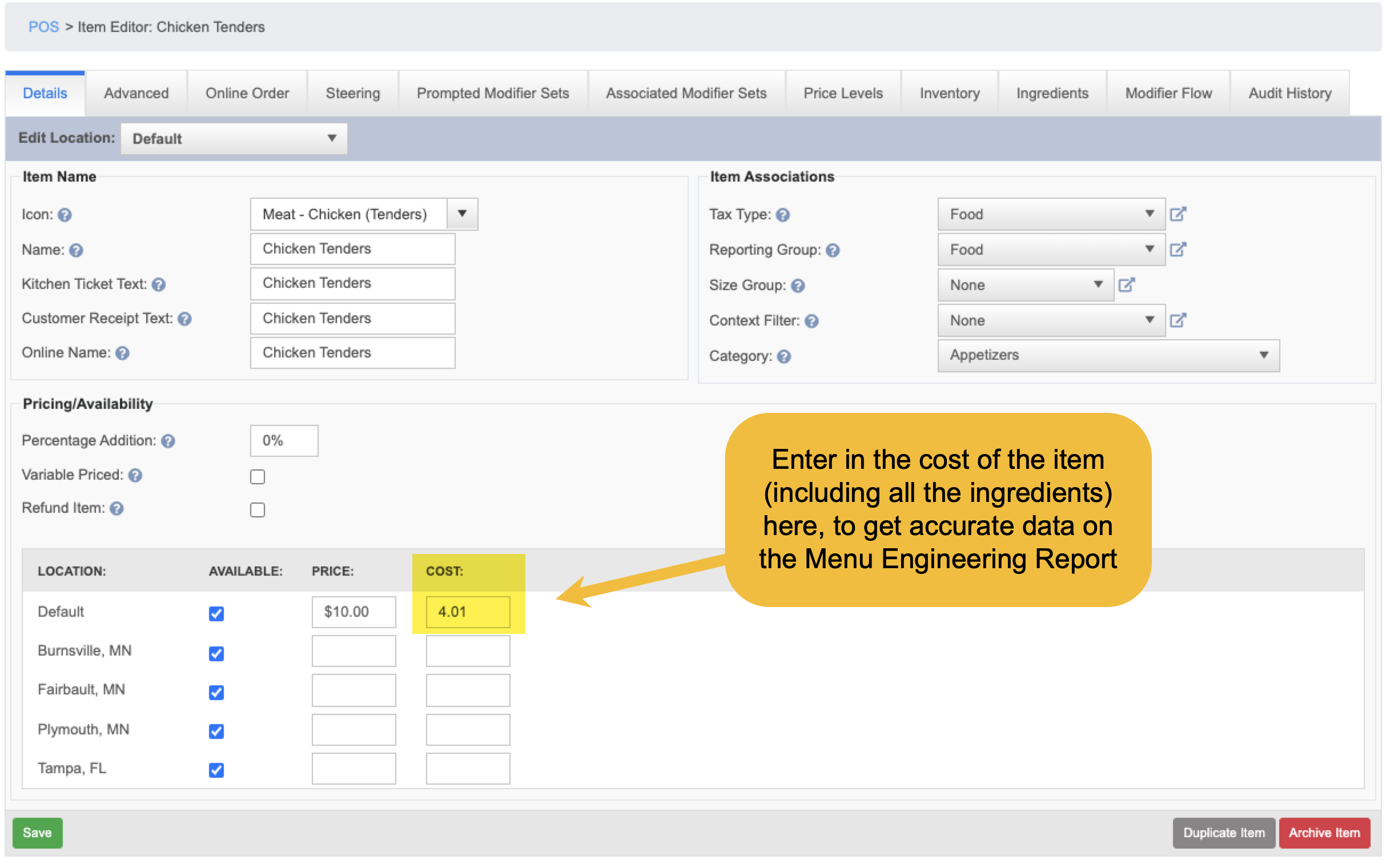The image size is (1390, 868).
Task: Expand the Edit Location dropdown
Action: pos(234,139)
